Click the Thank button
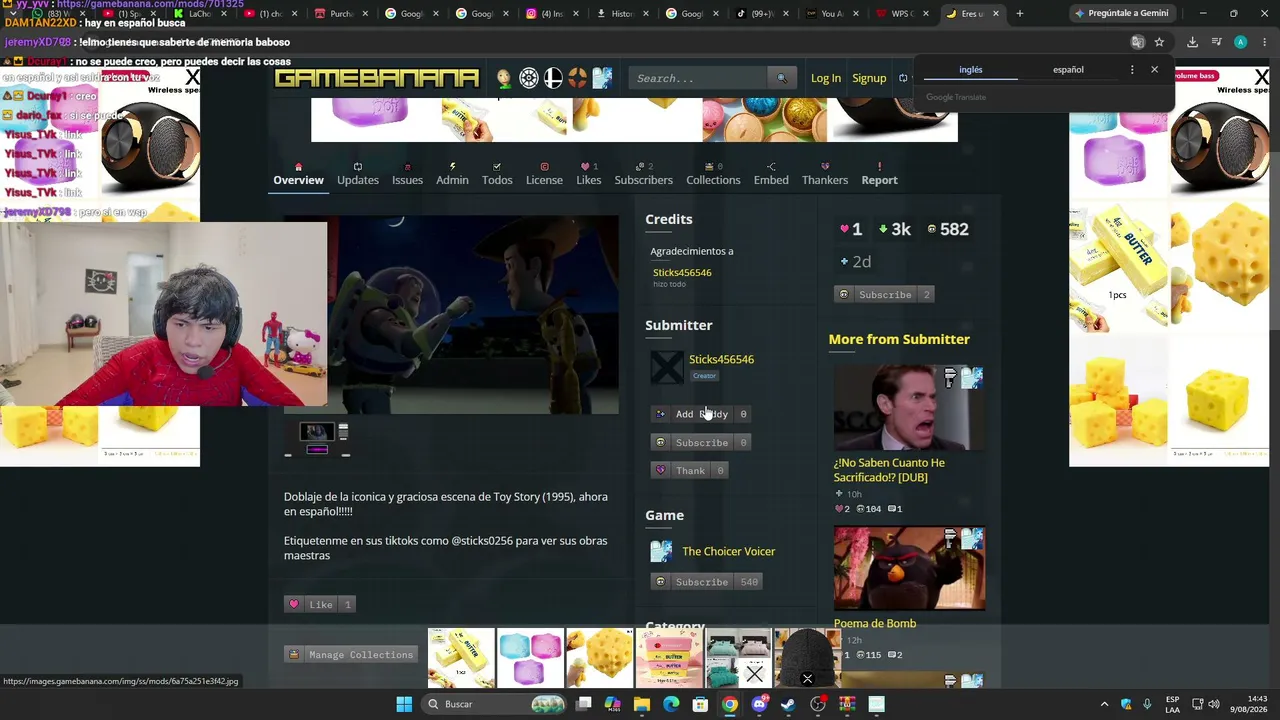The image size is (1280, 720). point(689,470)
